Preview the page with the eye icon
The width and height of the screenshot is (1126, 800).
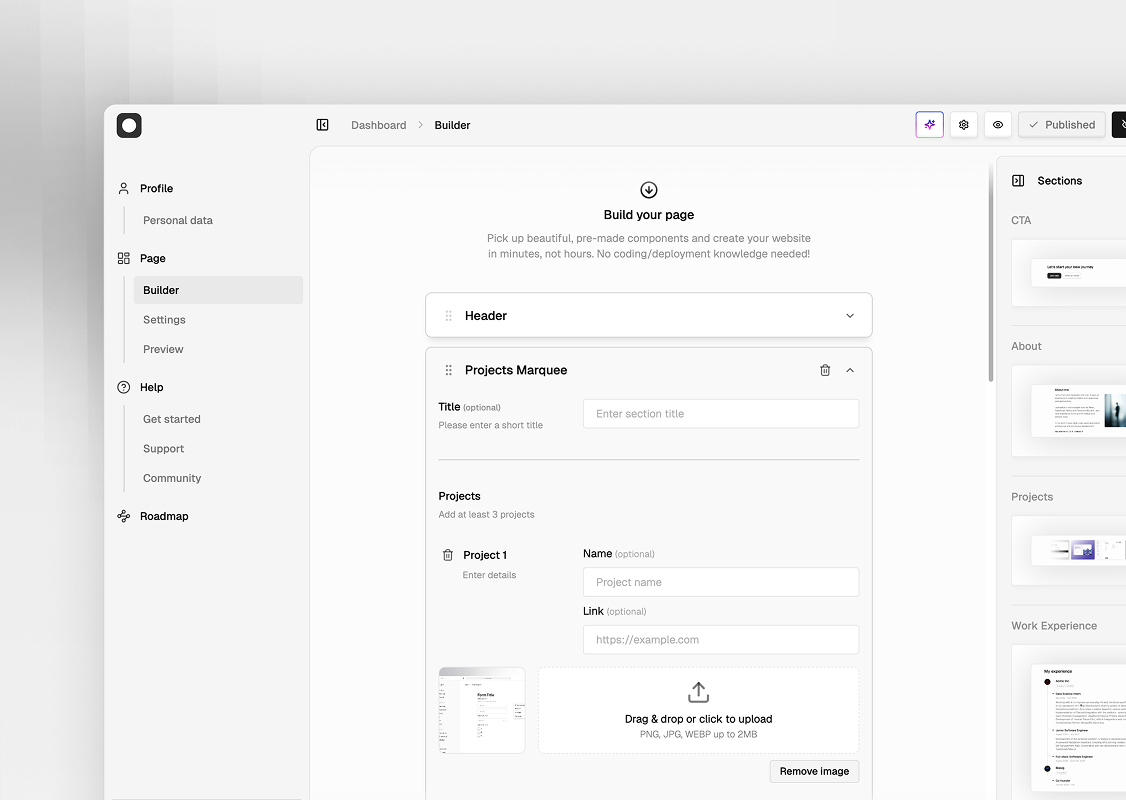point(998,124)
